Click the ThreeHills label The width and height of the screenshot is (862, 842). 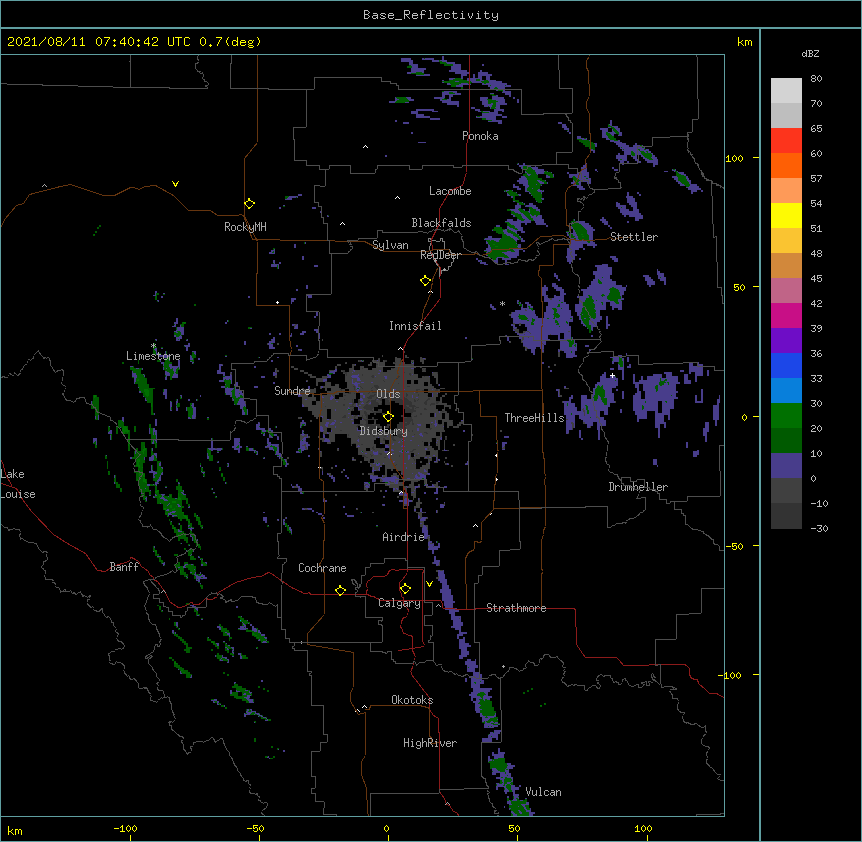pyautogui.click(x=534, y=418)
